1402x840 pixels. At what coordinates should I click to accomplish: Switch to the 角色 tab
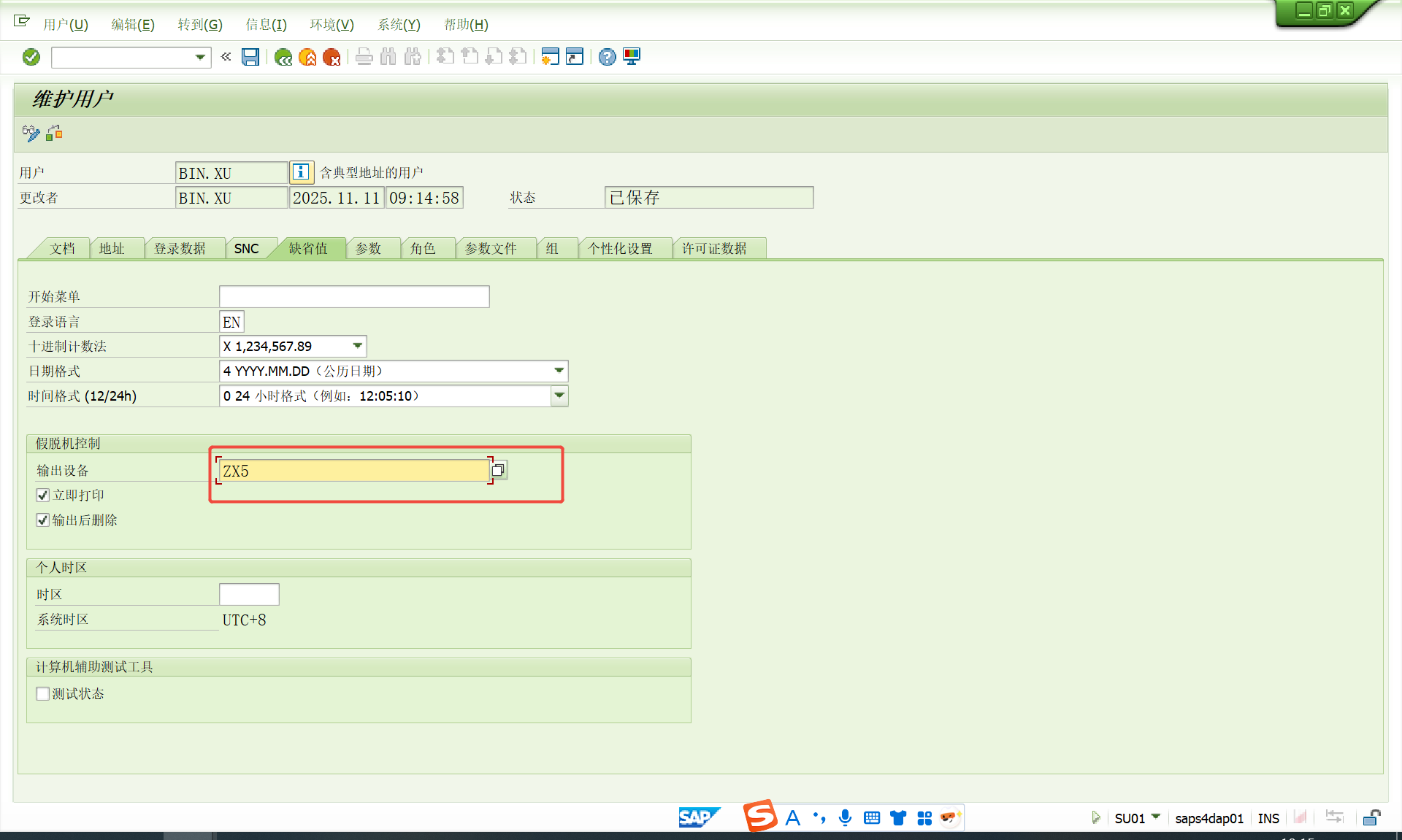(x=423, y=249)
